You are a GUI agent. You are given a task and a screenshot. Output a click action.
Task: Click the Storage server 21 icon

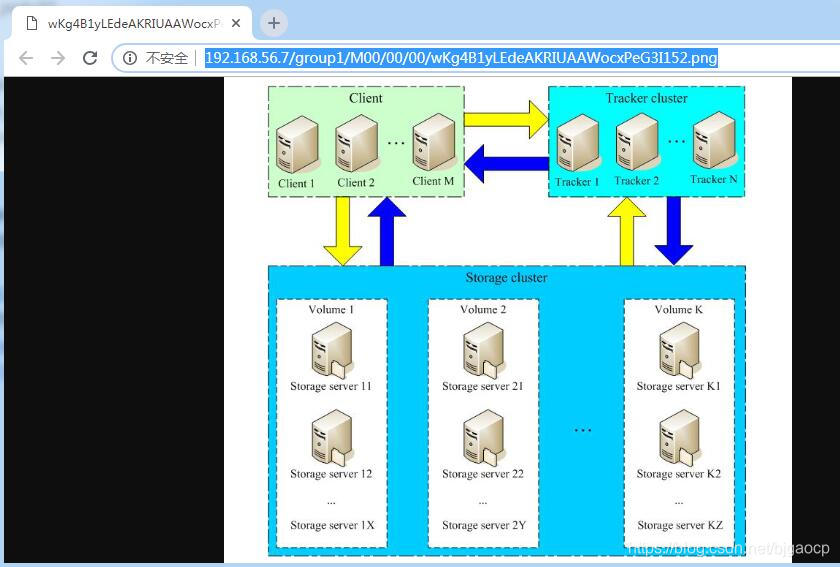[484, 350]
